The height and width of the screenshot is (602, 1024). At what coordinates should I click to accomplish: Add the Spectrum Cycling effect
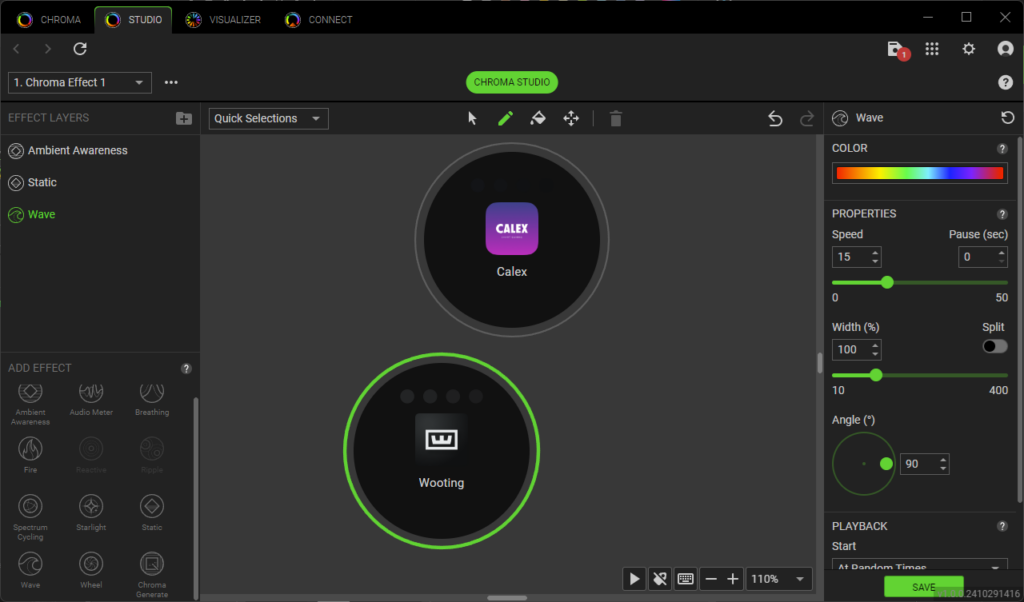tap(31, 517)
